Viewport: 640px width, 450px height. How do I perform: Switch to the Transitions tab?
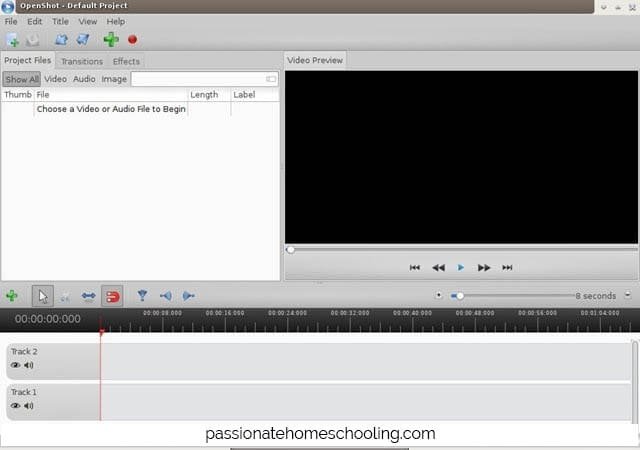[82, 61]
